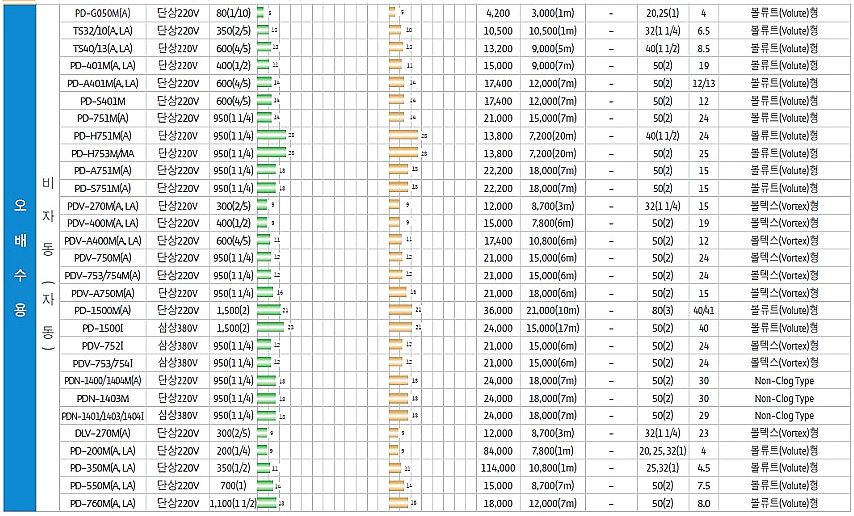The width and height of the screenshot is (854, 516).
Task: Select the 40/41 weight cell
Action: 703,310
